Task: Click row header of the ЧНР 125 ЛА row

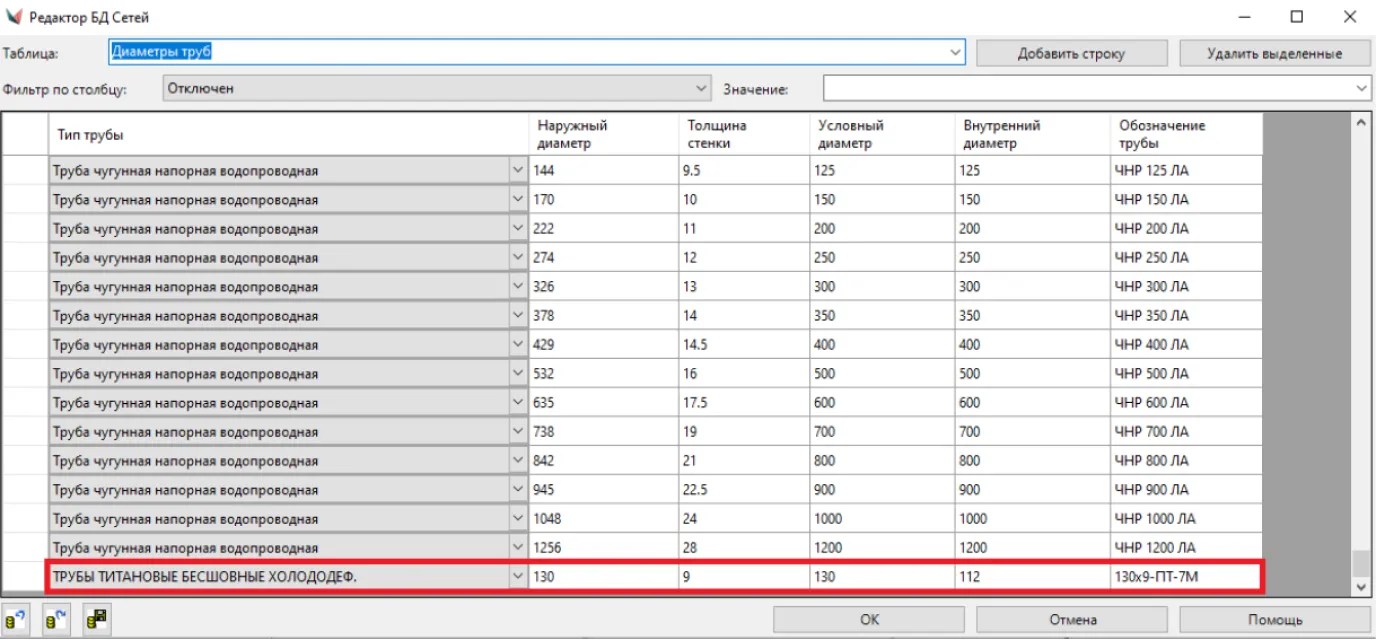Action: coord(25,170)
